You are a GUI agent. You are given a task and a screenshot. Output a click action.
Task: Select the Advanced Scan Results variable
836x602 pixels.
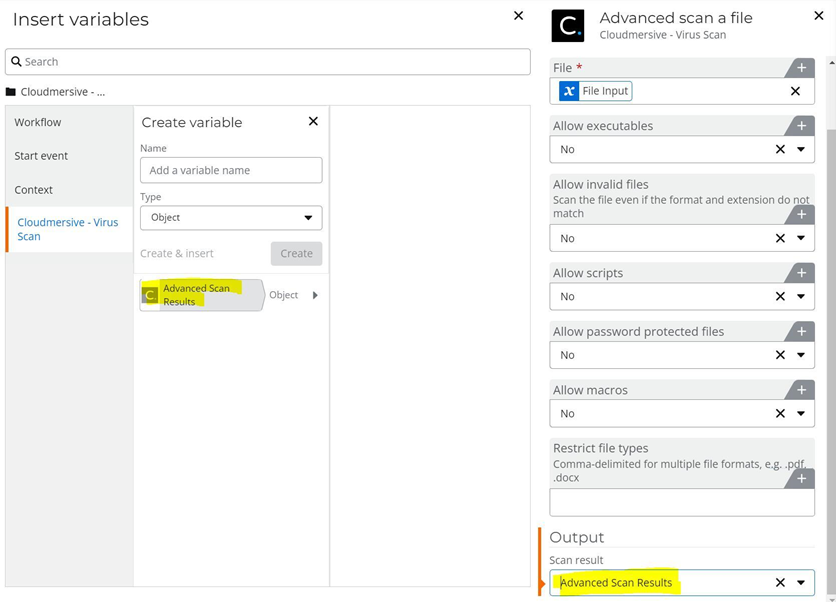[202, 295]
